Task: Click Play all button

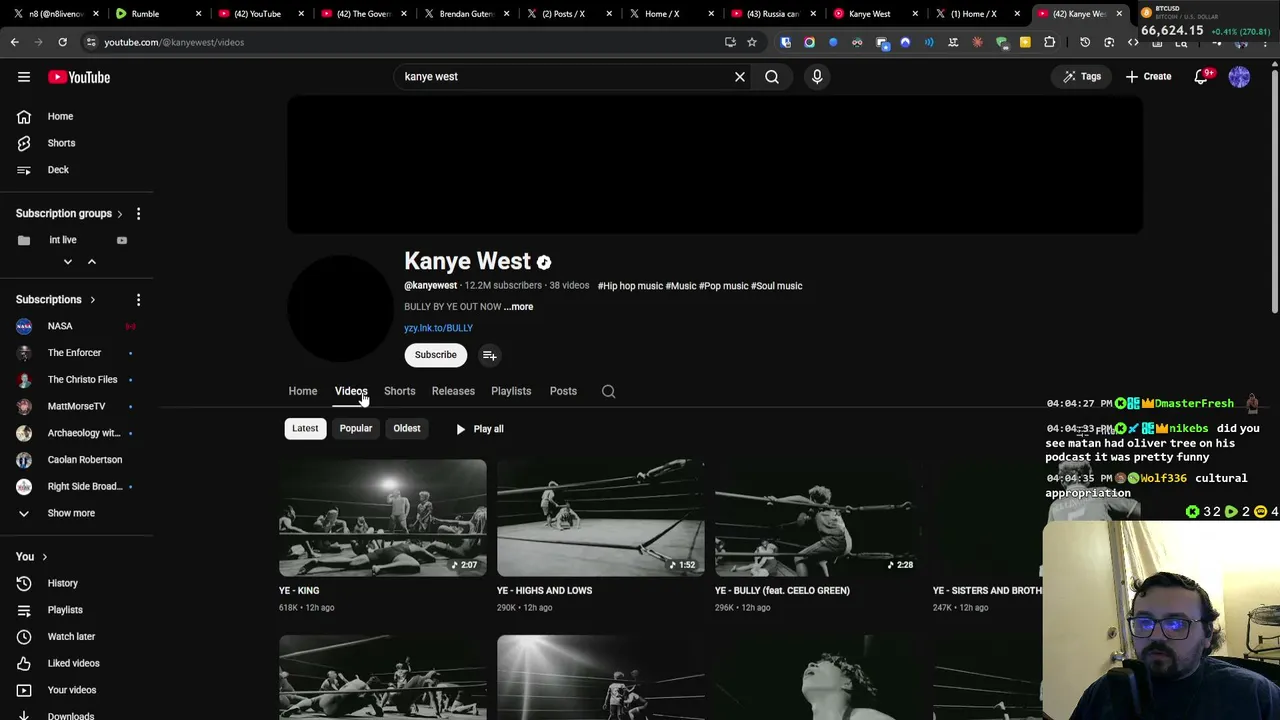Action: pos(480,429)
